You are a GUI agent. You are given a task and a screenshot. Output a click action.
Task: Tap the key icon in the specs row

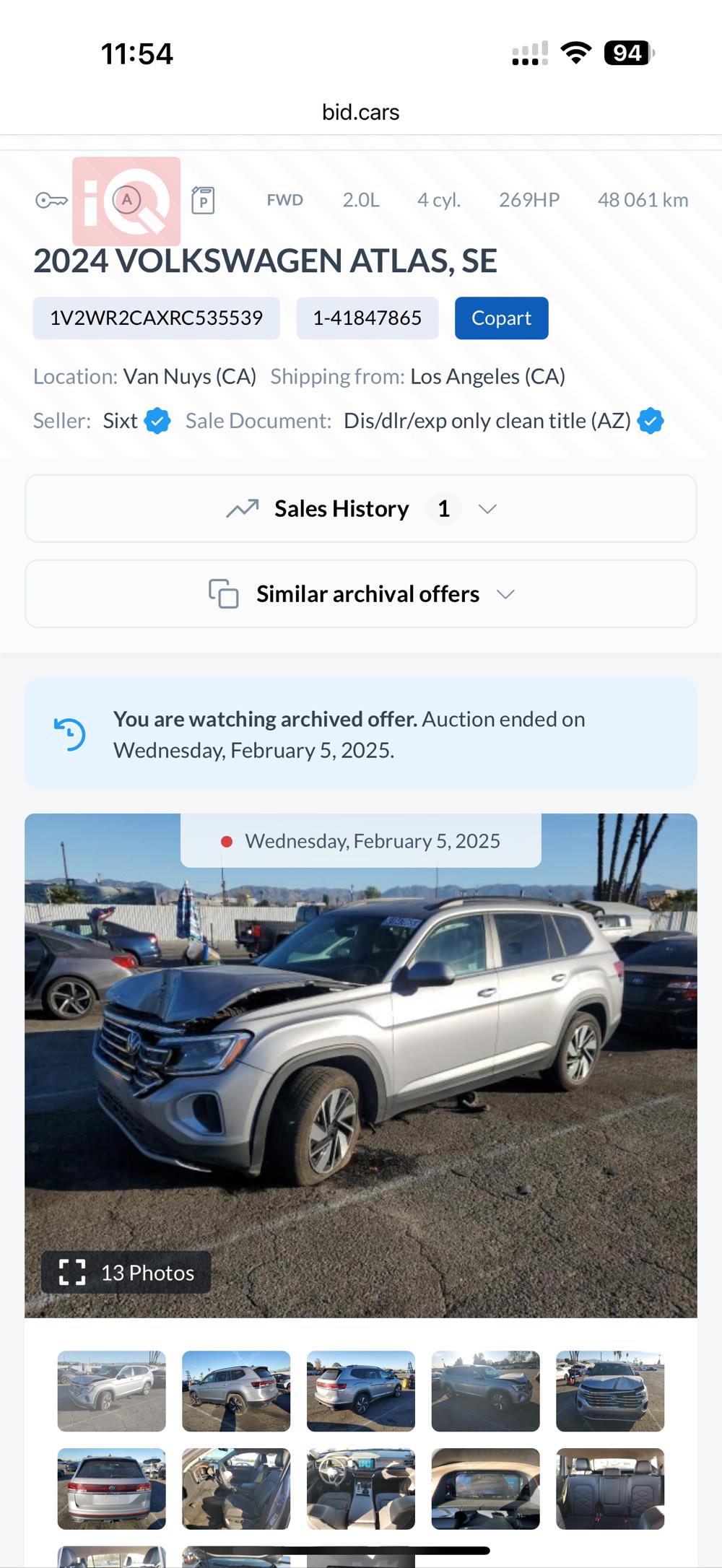51,200
